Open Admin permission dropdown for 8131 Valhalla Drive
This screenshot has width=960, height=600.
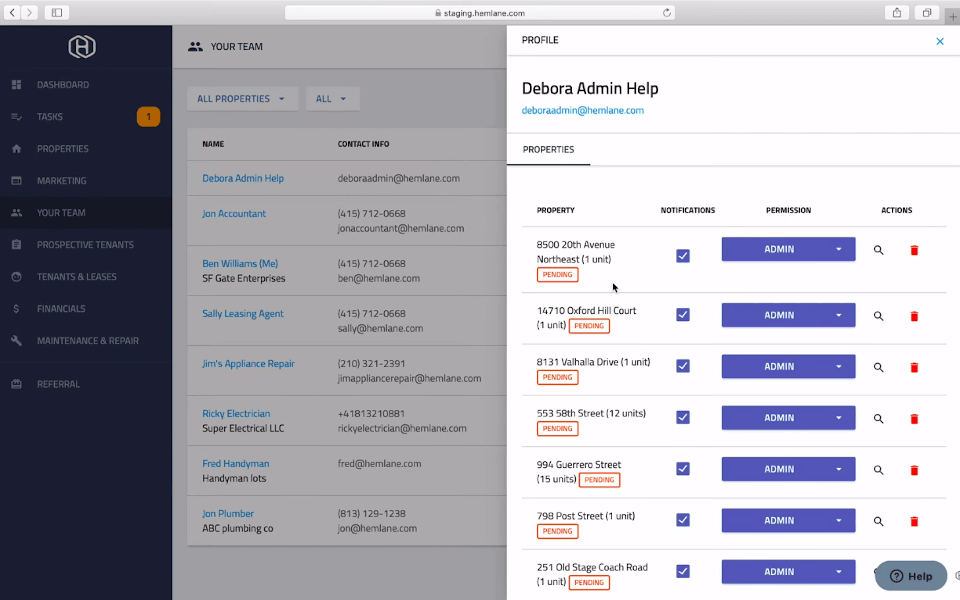[x=788, y=366]
